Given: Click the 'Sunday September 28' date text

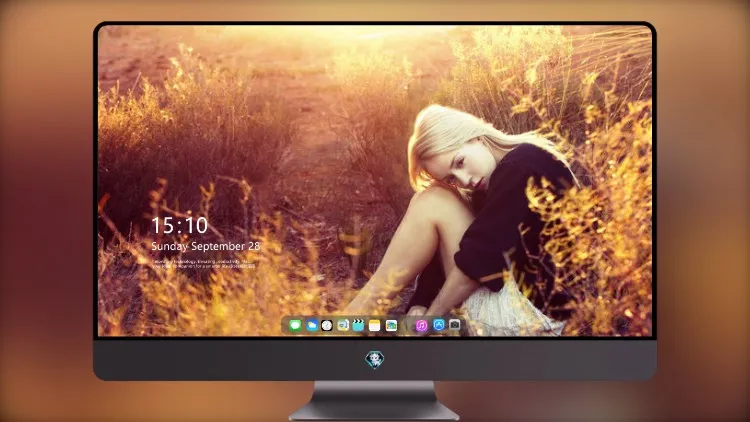Looking at the screenshot, I should click(205, 246).
